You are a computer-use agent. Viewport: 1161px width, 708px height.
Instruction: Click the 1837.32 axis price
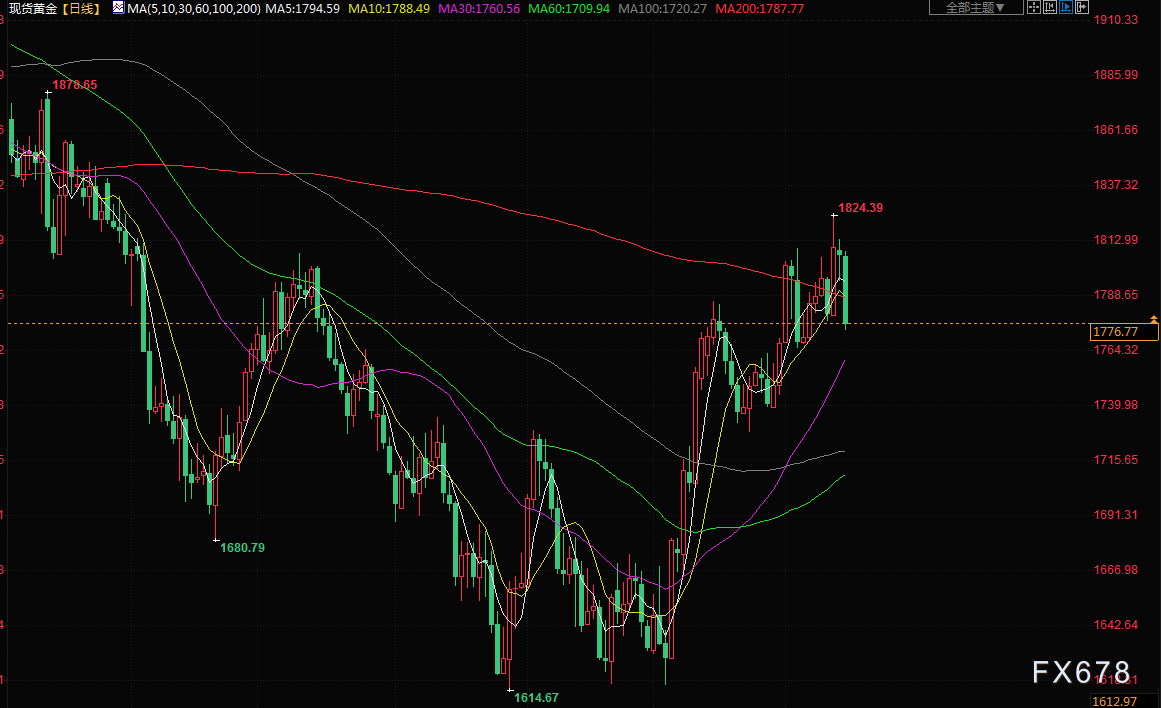coord(1116,185)
